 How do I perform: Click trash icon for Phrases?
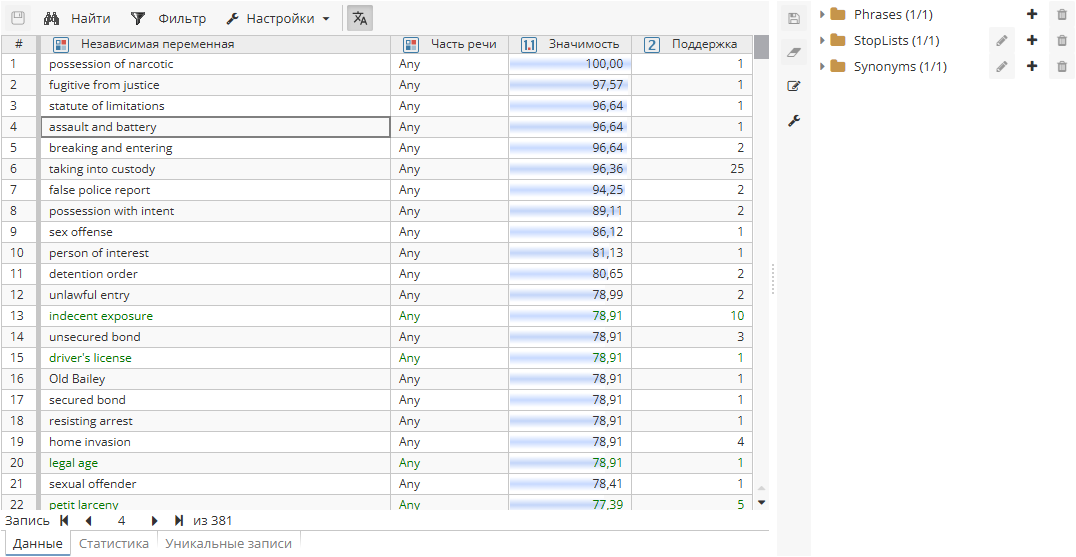coord(1062,14)
